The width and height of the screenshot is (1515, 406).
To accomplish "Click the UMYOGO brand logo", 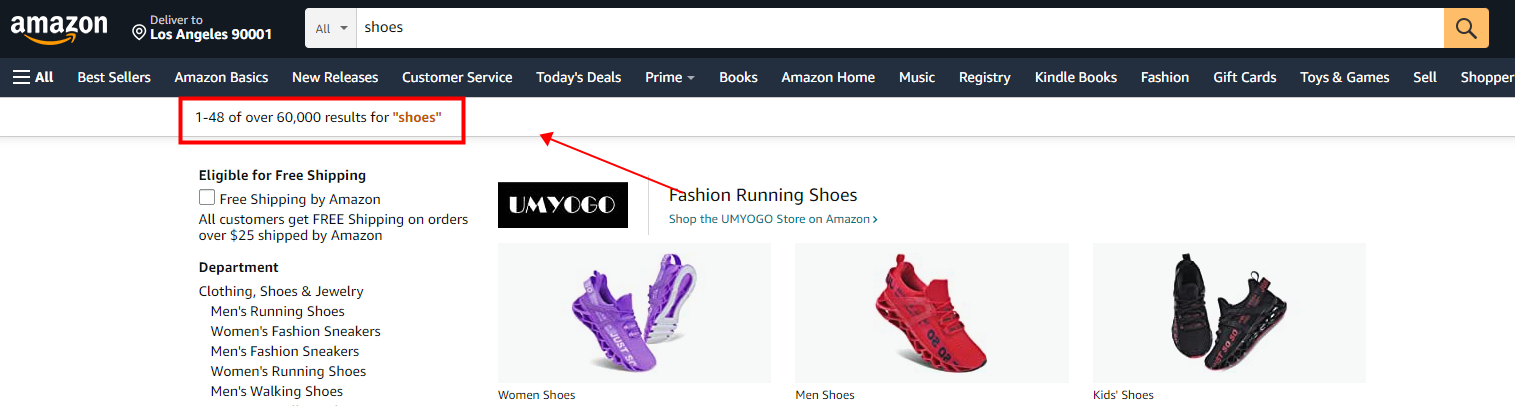I will pyautogui.click(x=562, y=205).
